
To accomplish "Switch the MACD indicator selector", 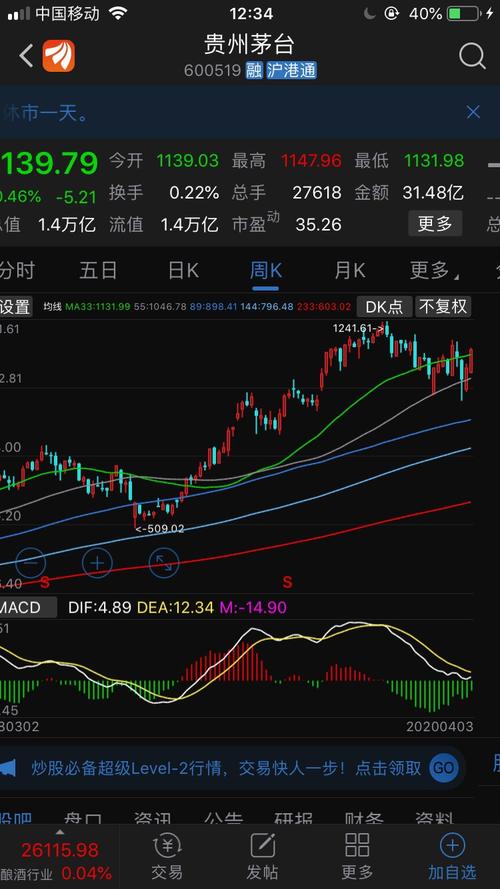I will (27, 608).
